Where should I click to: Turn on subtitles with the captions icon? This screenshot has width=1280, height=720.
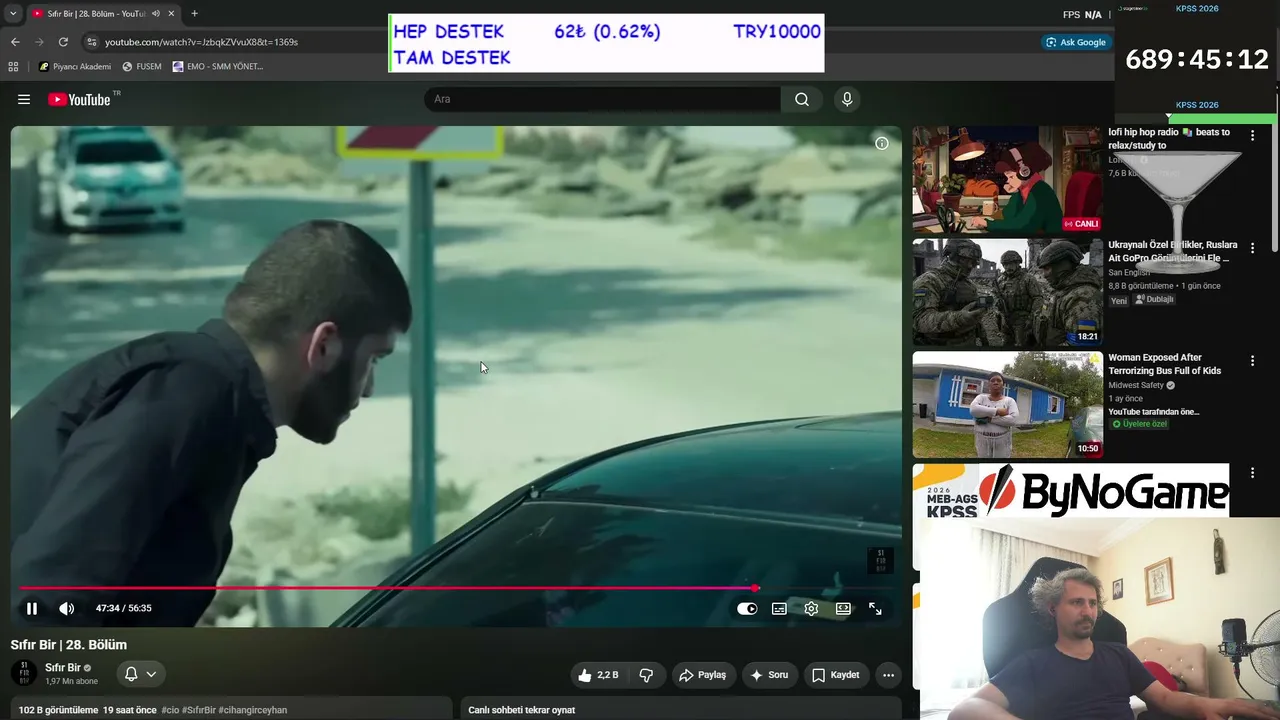click(x=779, y=608)
